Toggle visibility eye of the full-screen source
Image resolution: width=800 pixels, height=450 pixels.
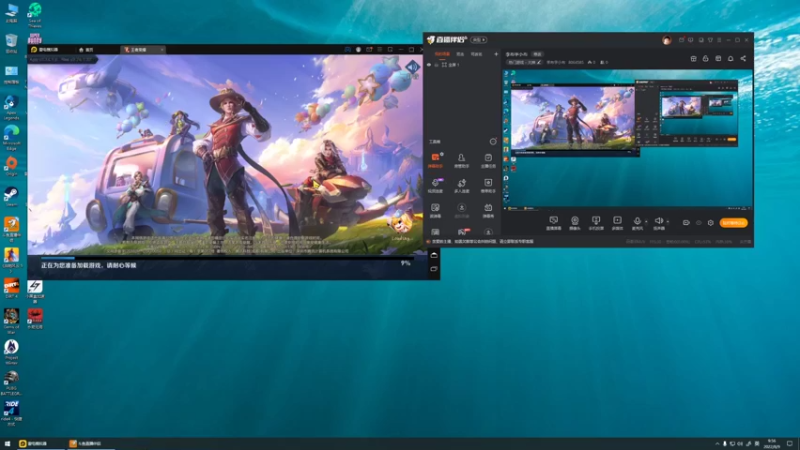(x=429, y=65)
